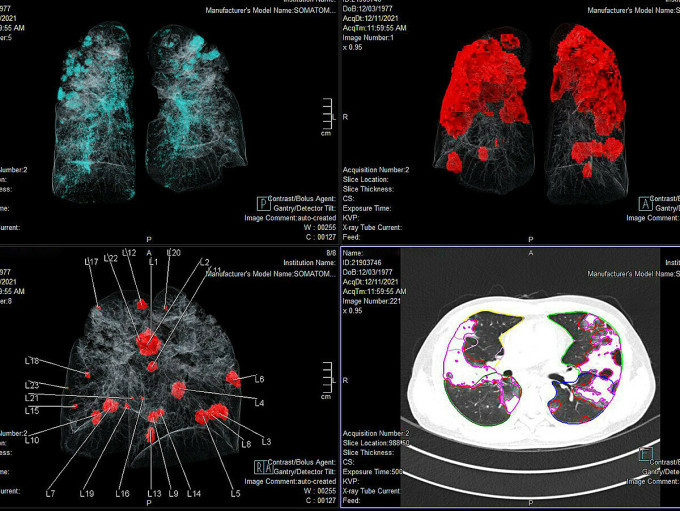
Task: Click the P orientation cube in top-left view
Action: click(262, 199)
